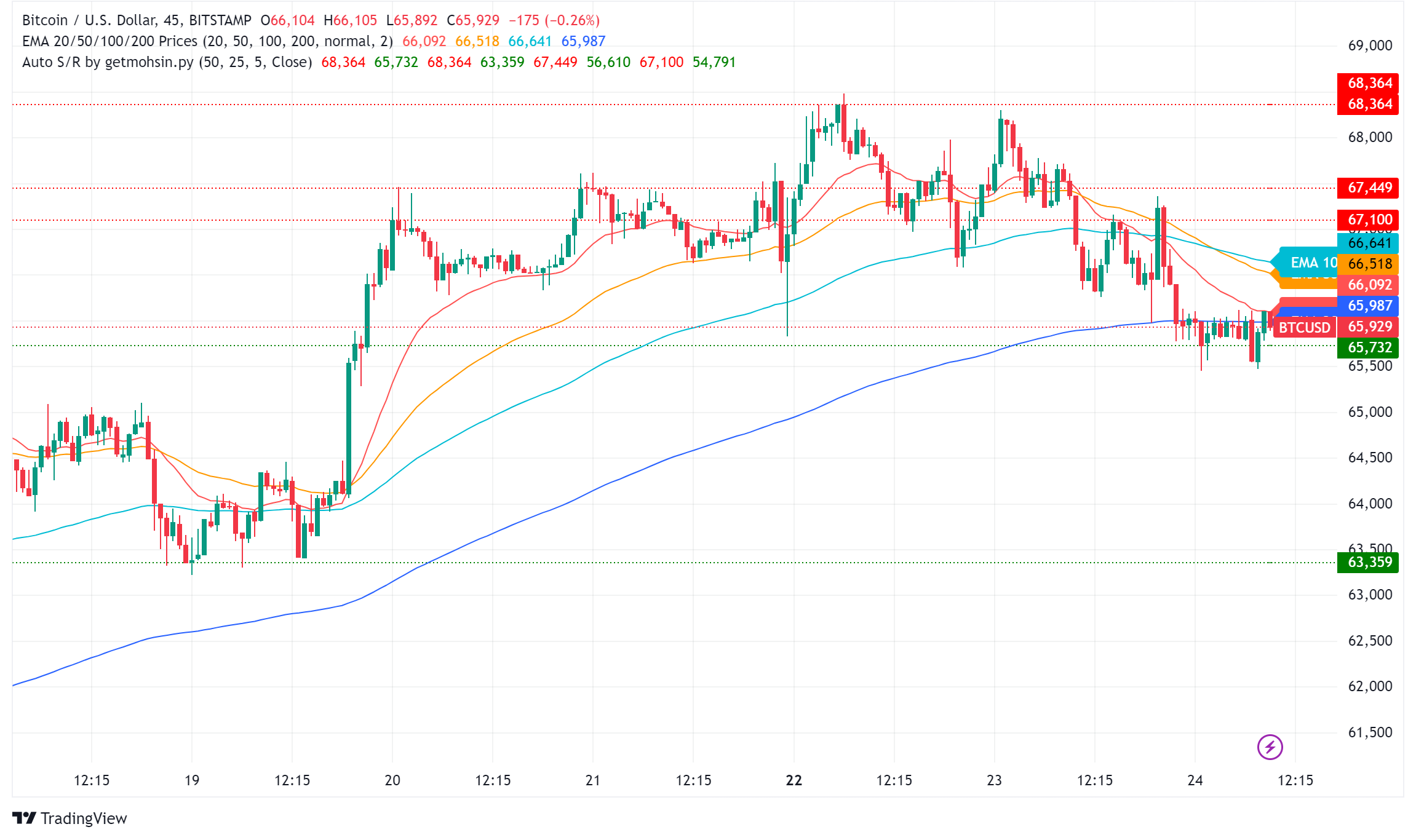Image resolution: width=1416 pixels, height=840 pixels.
Task: Click the date label 22 on time axis
Action: tap(794, 780)
